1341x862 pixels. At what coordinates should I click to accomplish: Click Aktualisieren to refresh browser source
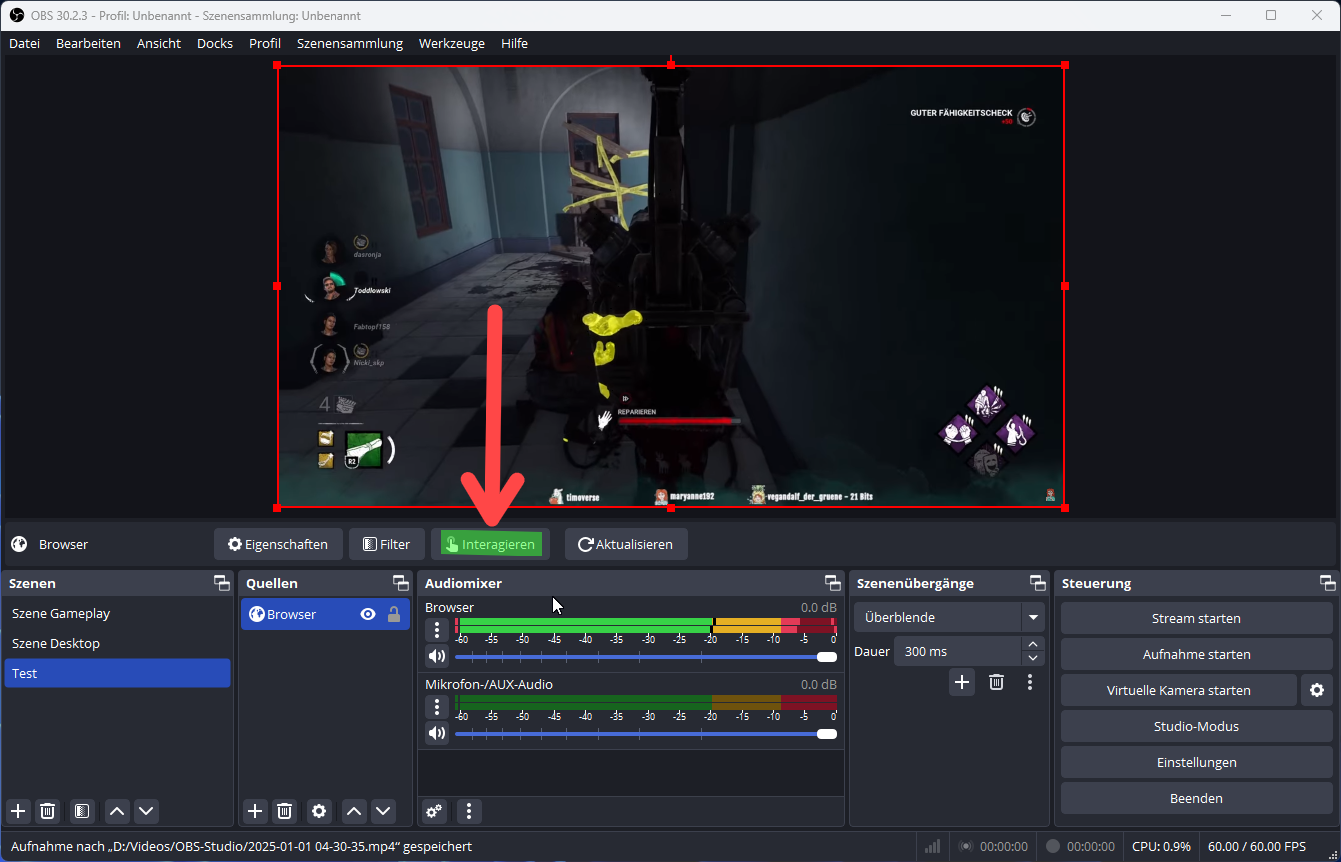(626, 545)
